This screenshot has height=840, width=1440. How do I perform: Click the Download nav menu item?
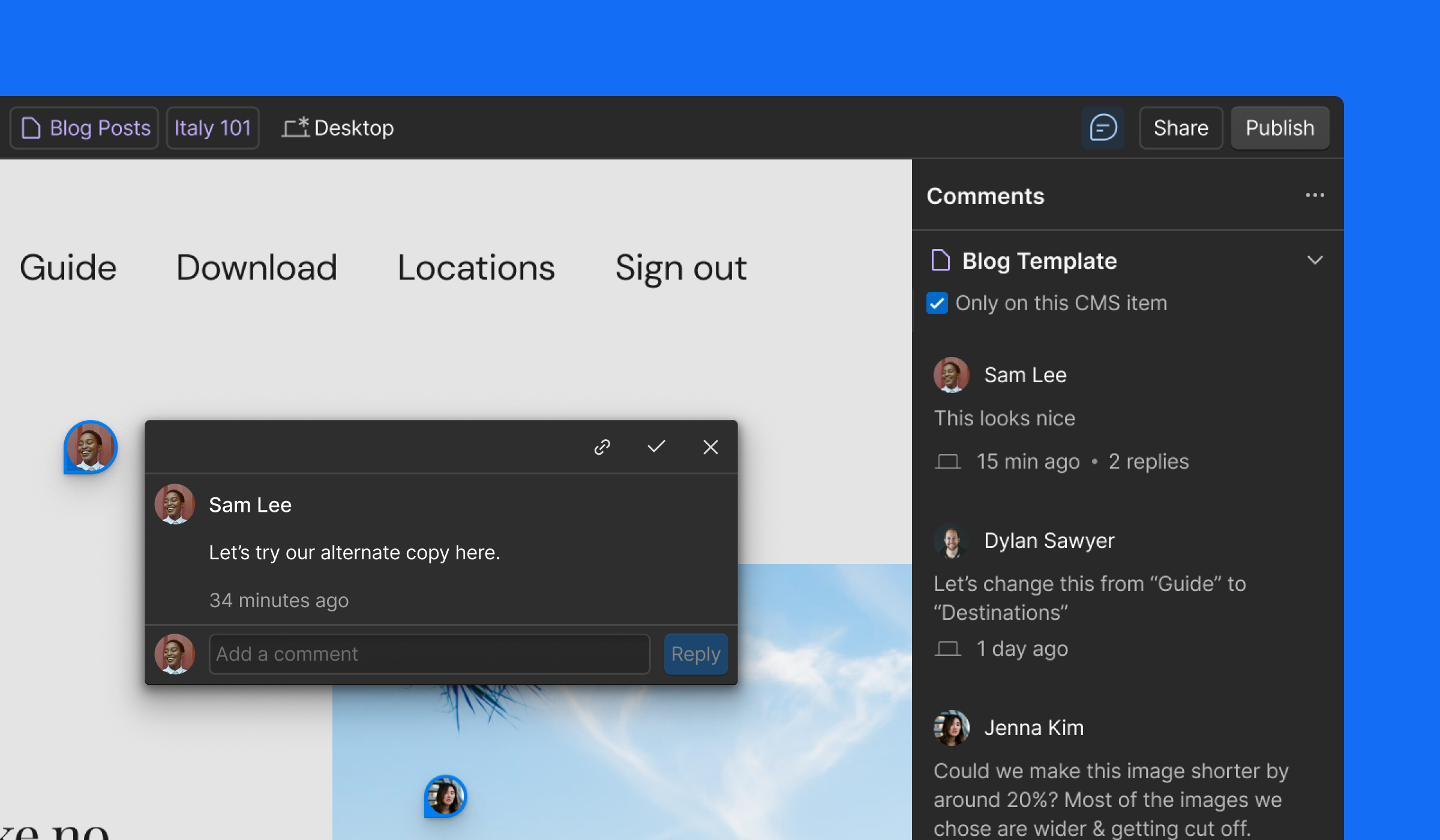coord(257,268)
